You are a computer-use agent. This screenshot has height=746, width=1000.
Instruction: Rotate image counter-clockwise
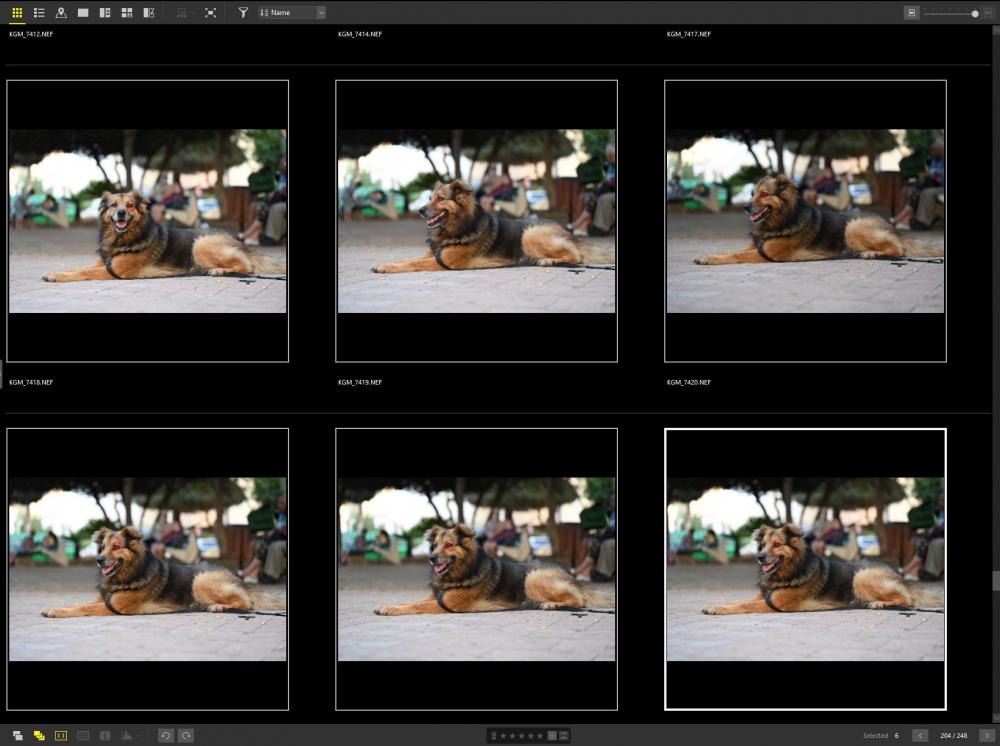coord(166,735)
